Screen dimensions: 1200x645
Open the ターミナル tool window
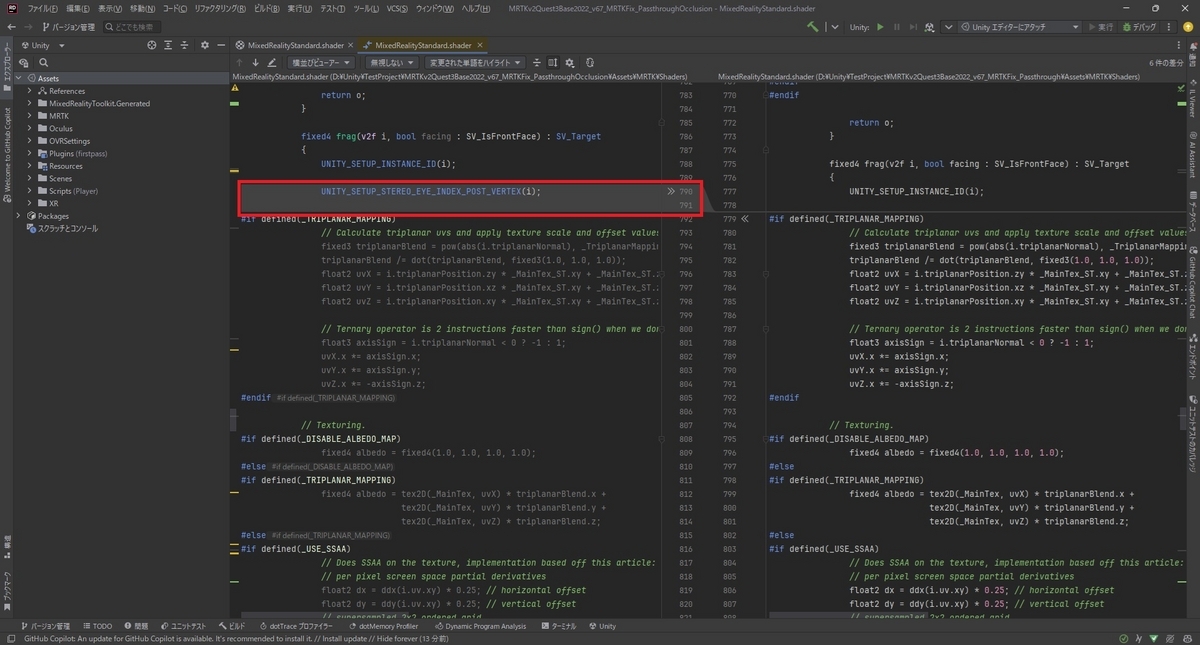[x=558, y=626]
